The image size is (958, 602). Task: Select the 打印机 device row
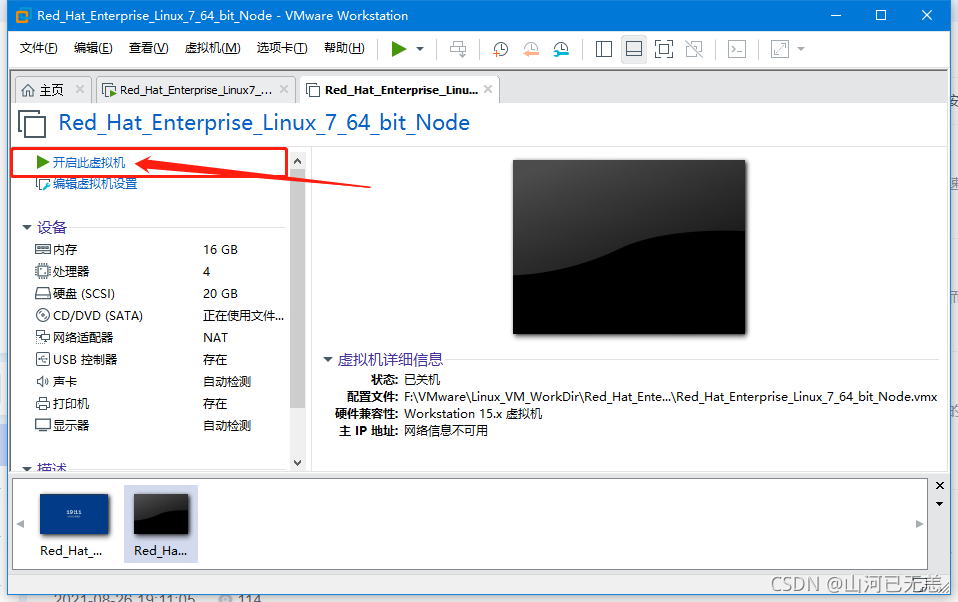pyautogui.click(x=159, y=403)
